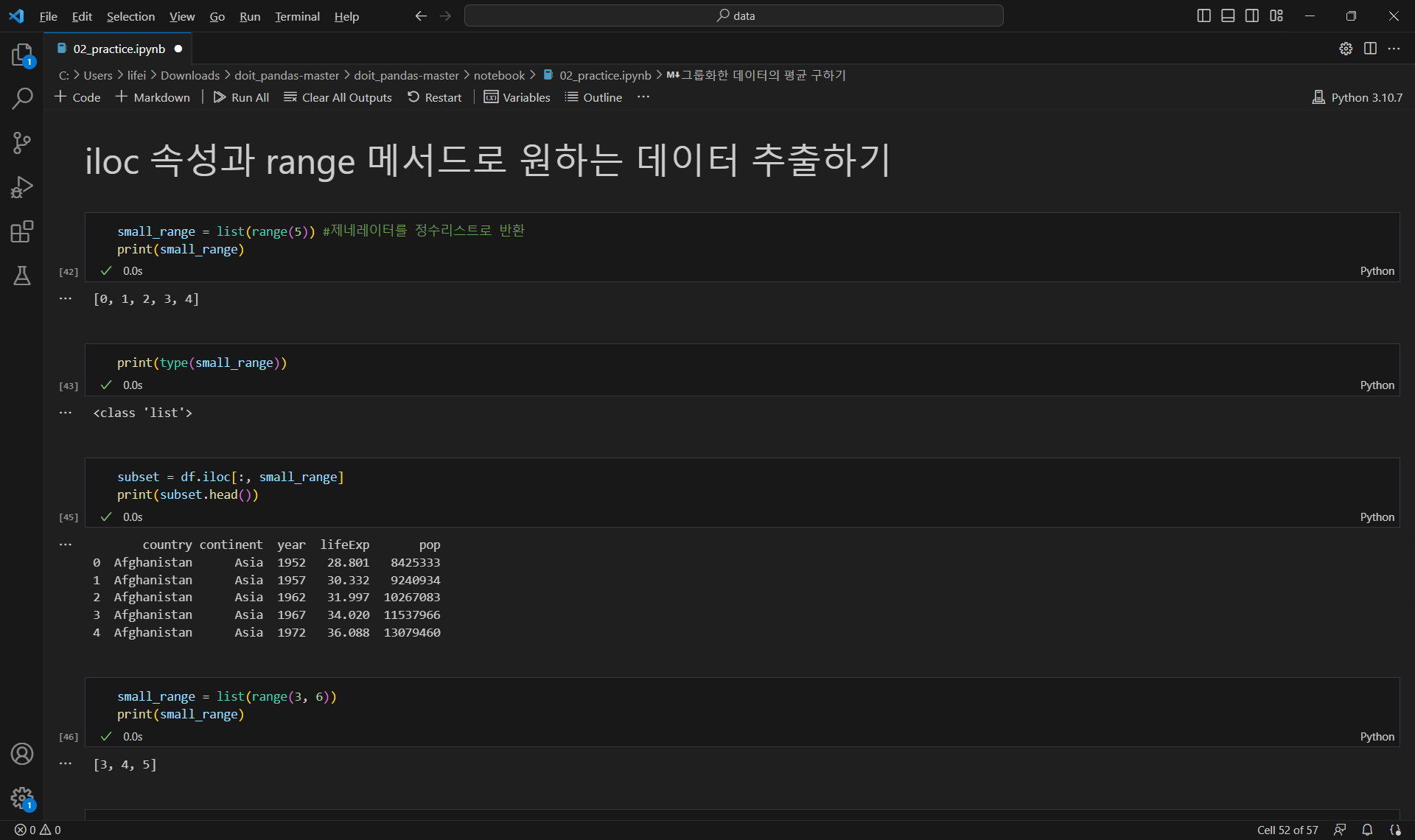
Task: Toggle Secondary Side Bar layout button
Action: coord(1252,15)
